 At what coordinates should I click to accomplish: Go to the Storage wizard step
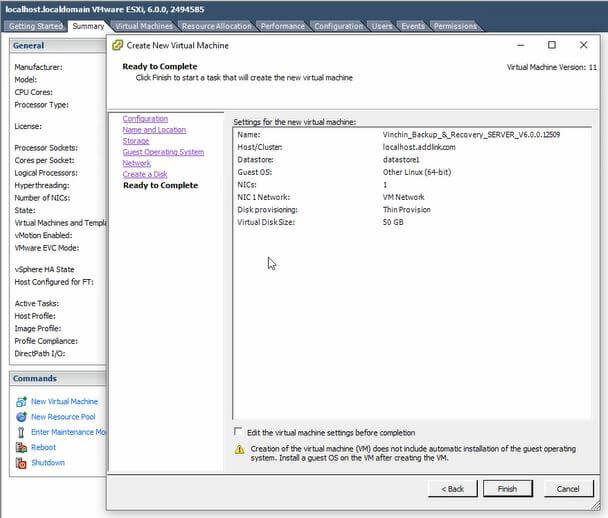coord(136,141)
